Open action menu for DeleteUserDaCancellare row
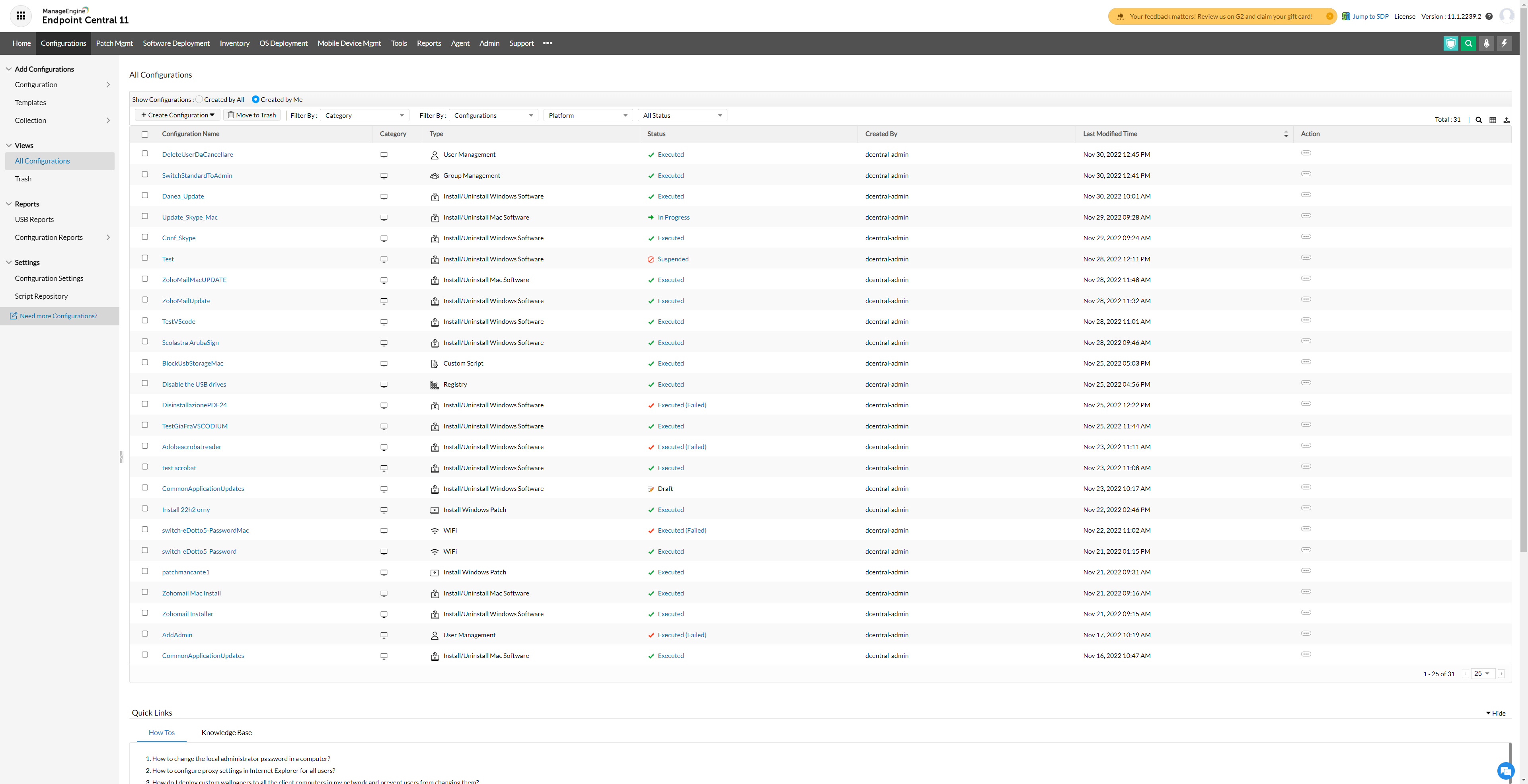Viewport: 1528px width, 784px height. tap(1306, 153)
